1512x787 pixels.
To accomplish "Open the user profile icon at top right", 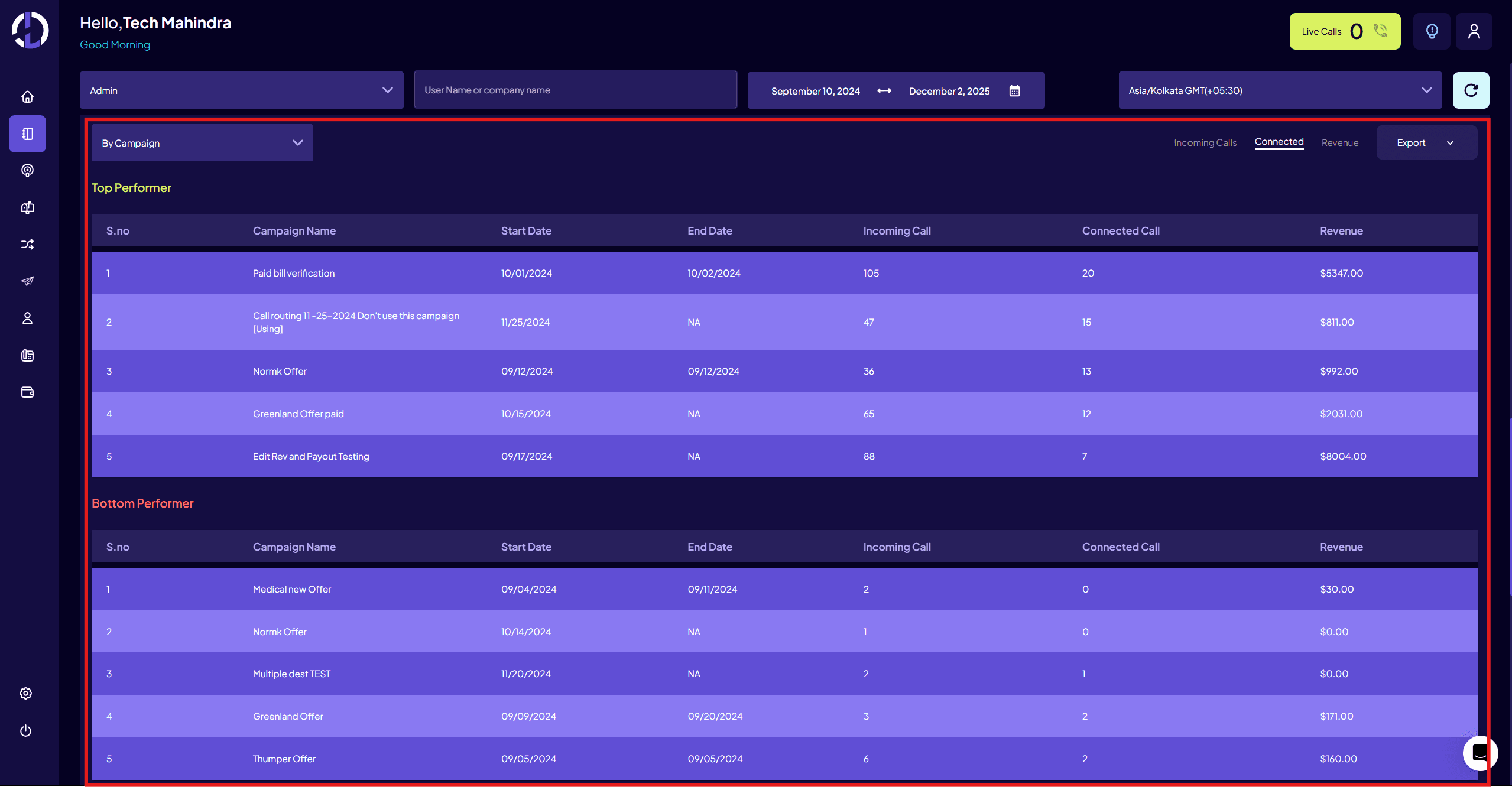I will 1474,31.
